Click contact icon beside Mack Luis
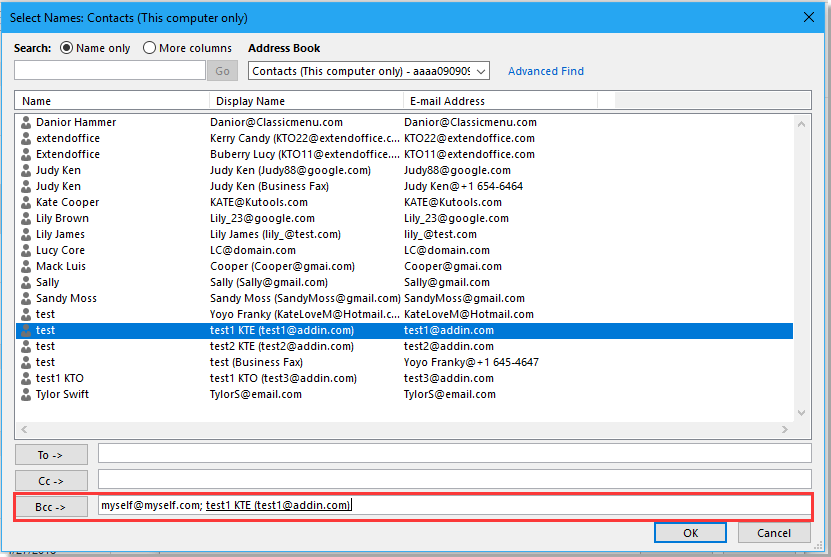This screenshot has width=831, height=557. [x=26, y=266]
